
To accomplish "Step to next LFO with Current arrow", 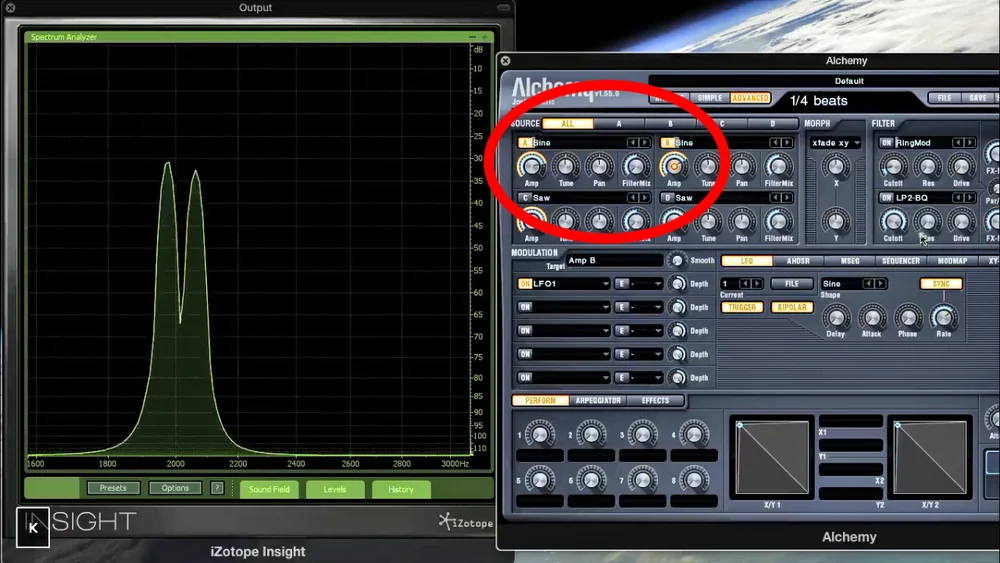I will click(x=756, y=284).
